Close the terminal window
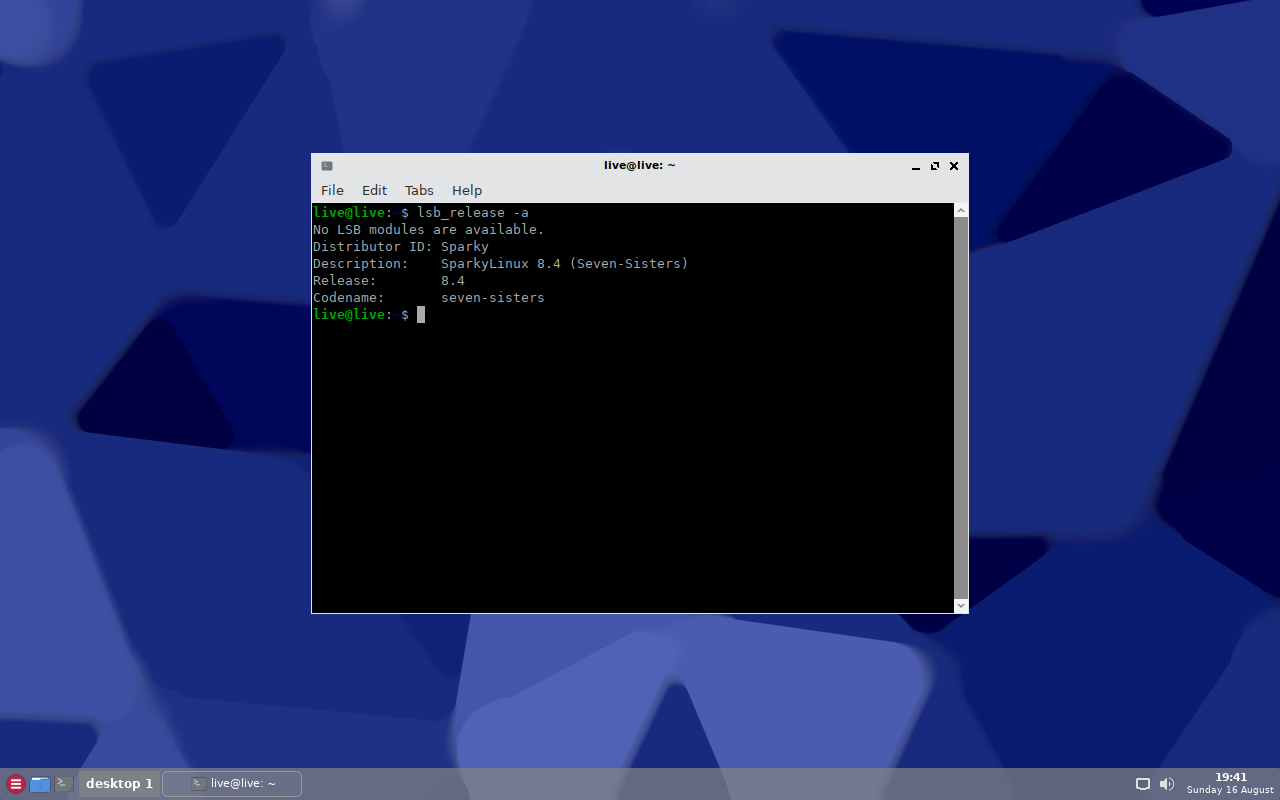 [x=954, y=166]
